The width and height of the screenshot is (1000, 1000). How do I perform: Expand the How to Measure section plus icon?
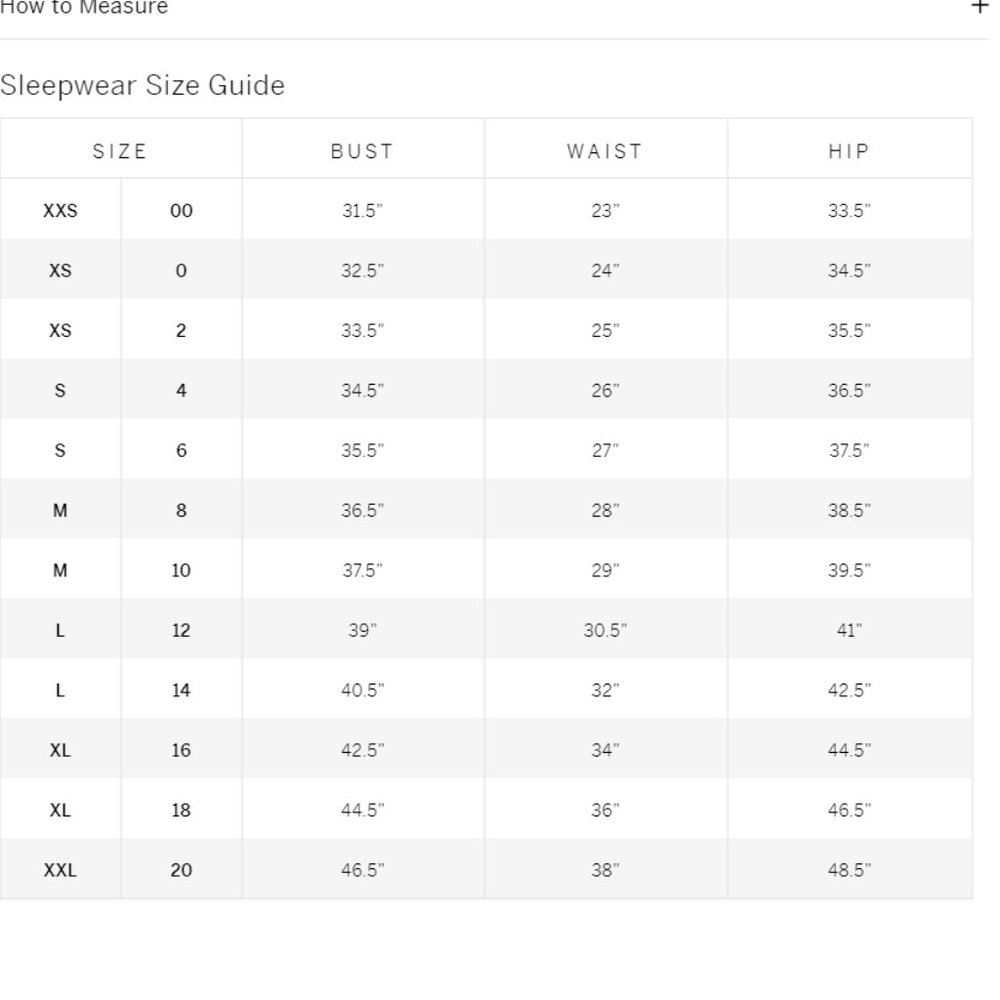click(x=980, y=6)
